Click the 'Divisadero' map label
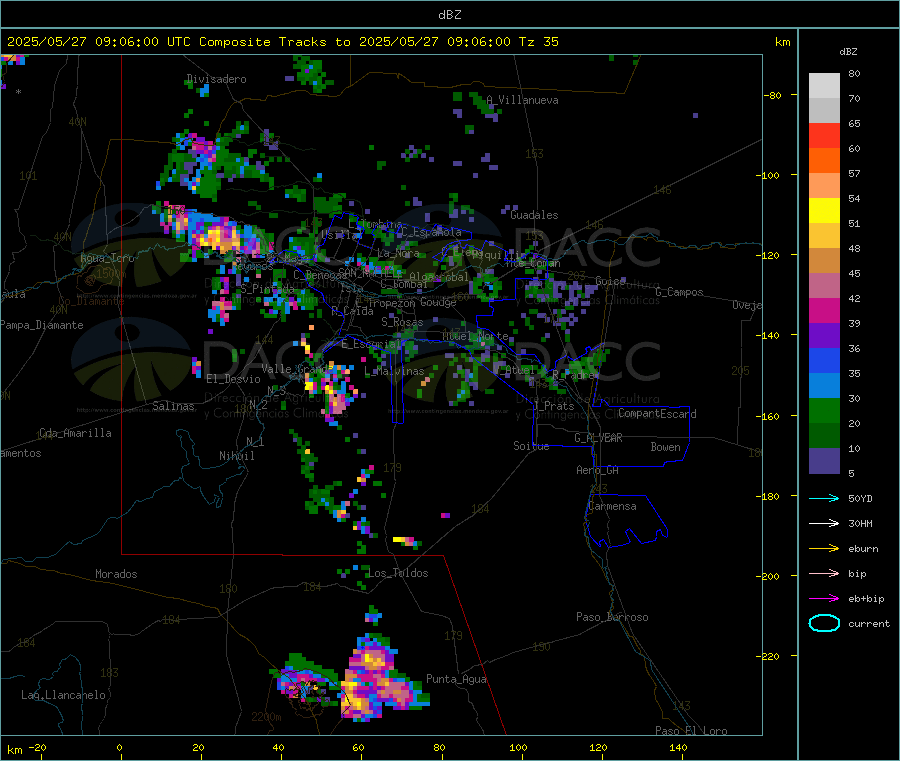This screenshot has width=900, height=761. point(216,79)
